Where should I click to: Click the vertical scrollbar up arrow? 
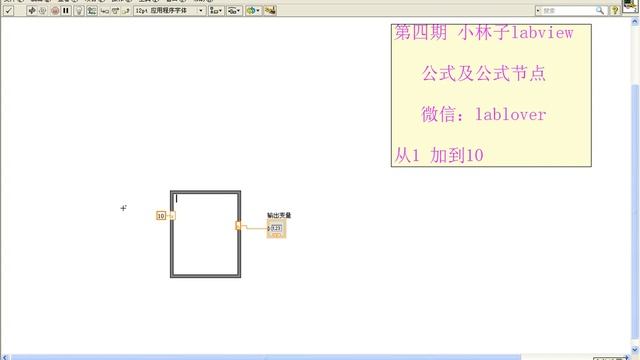pos(635,22)
